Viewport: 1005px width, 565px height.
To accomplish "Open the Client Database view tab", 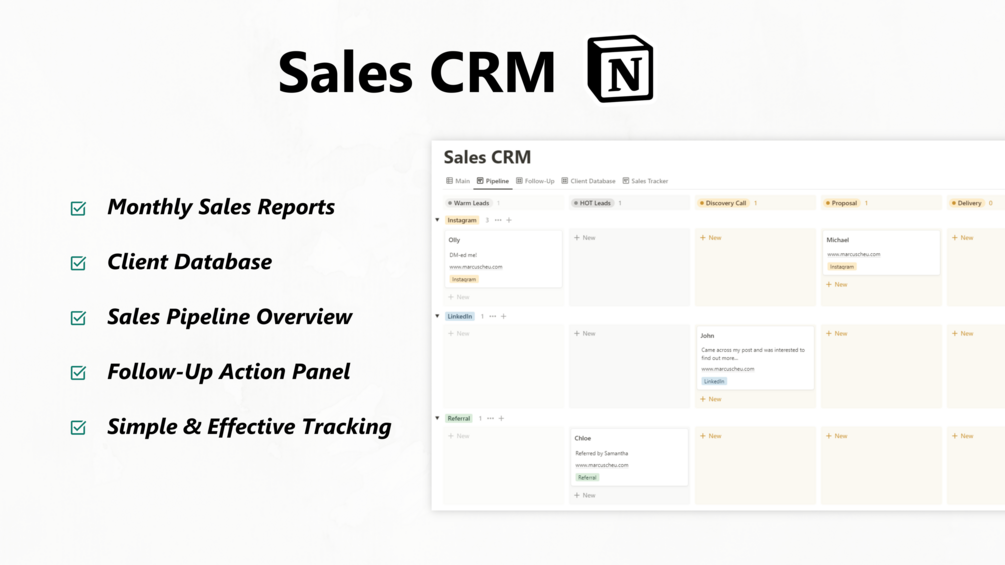I will click(x=588, y=181).
